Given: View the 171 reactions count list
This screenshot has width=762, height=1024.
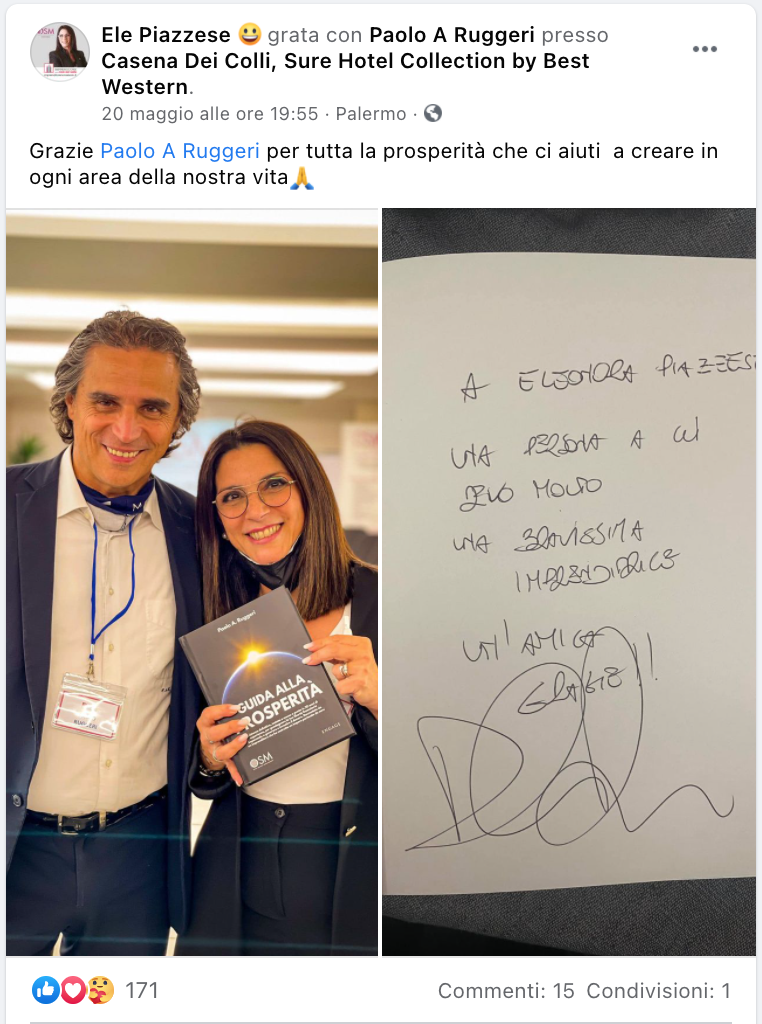Looking at the screenshot, I should tap(142, 991).
